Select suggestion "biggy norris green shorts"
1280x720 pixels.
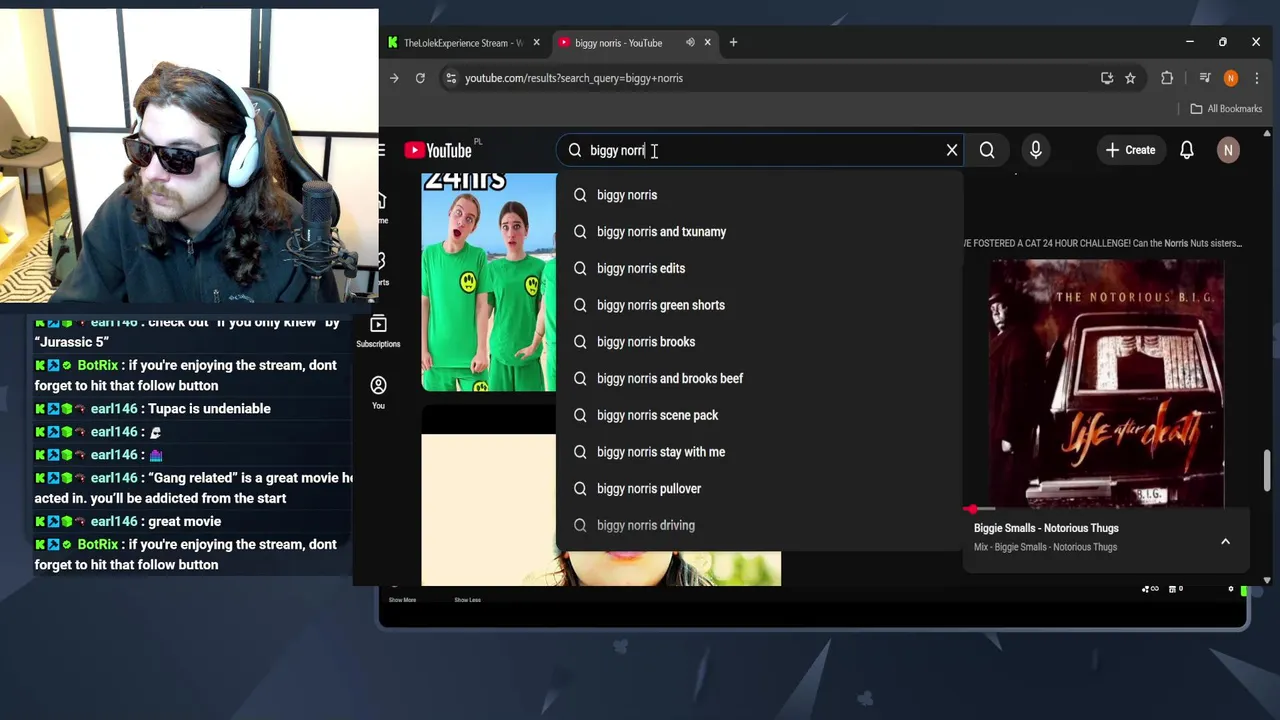(760, 305)
